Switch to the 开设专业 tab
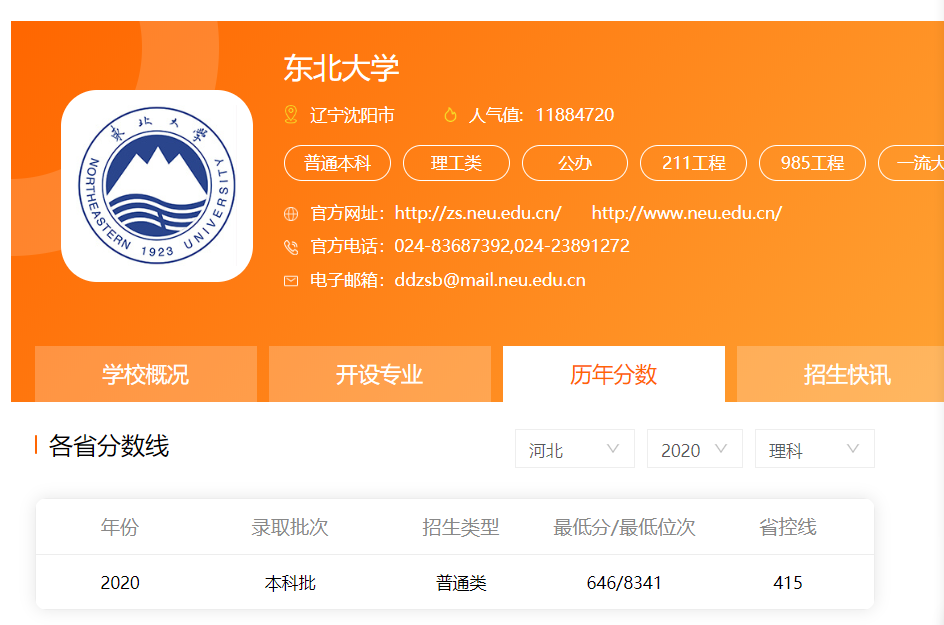944x625 pixels. (380, 374)
